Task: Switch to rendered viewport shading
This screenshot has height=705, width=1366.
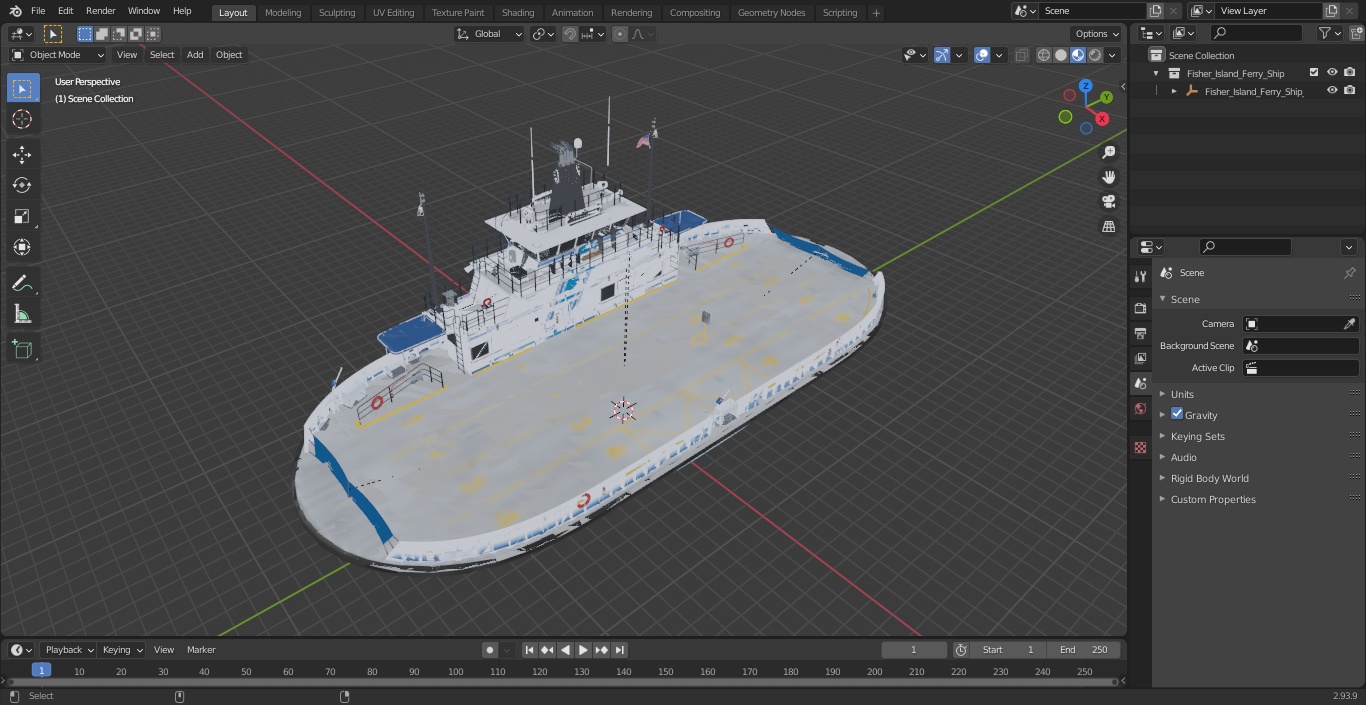Action: tap(1095, 55)
